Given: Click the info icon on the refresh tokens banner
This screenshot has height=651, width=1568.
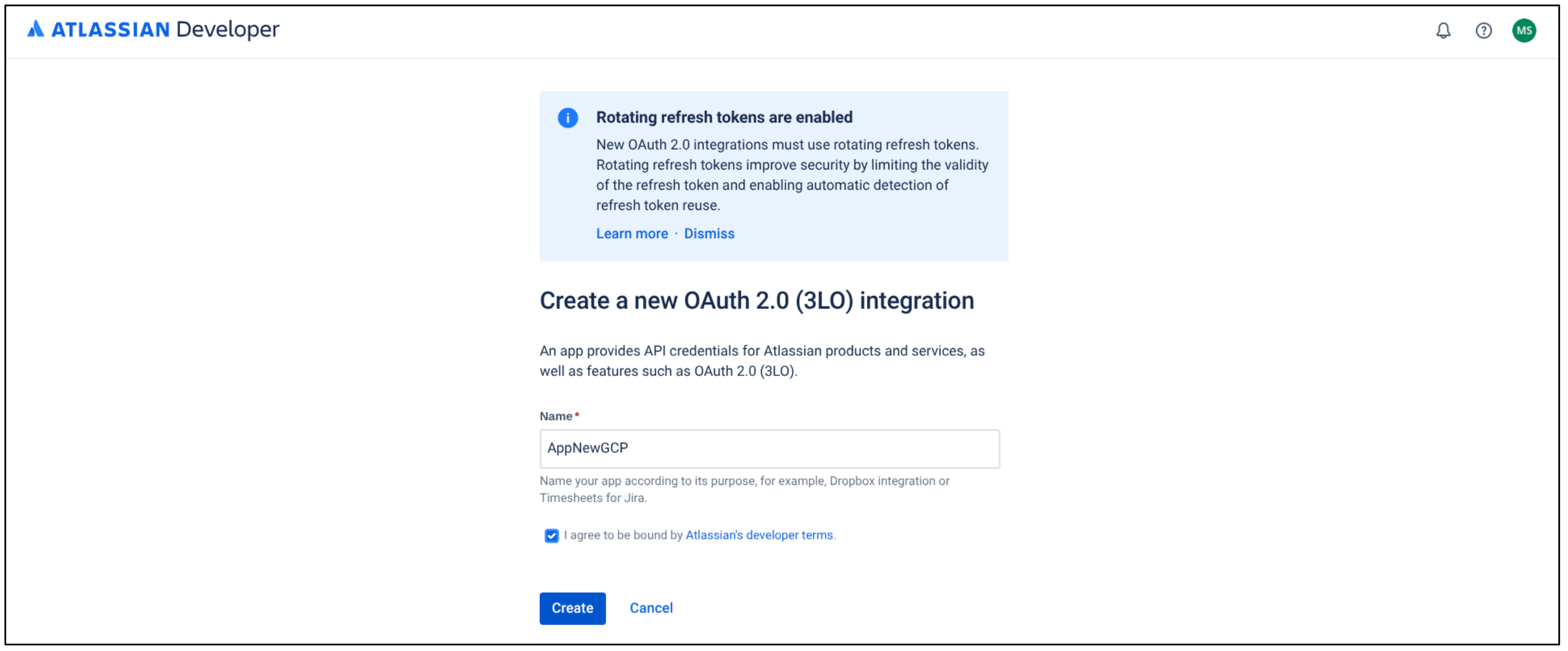Looking at the screenshot, I should 568,118.
